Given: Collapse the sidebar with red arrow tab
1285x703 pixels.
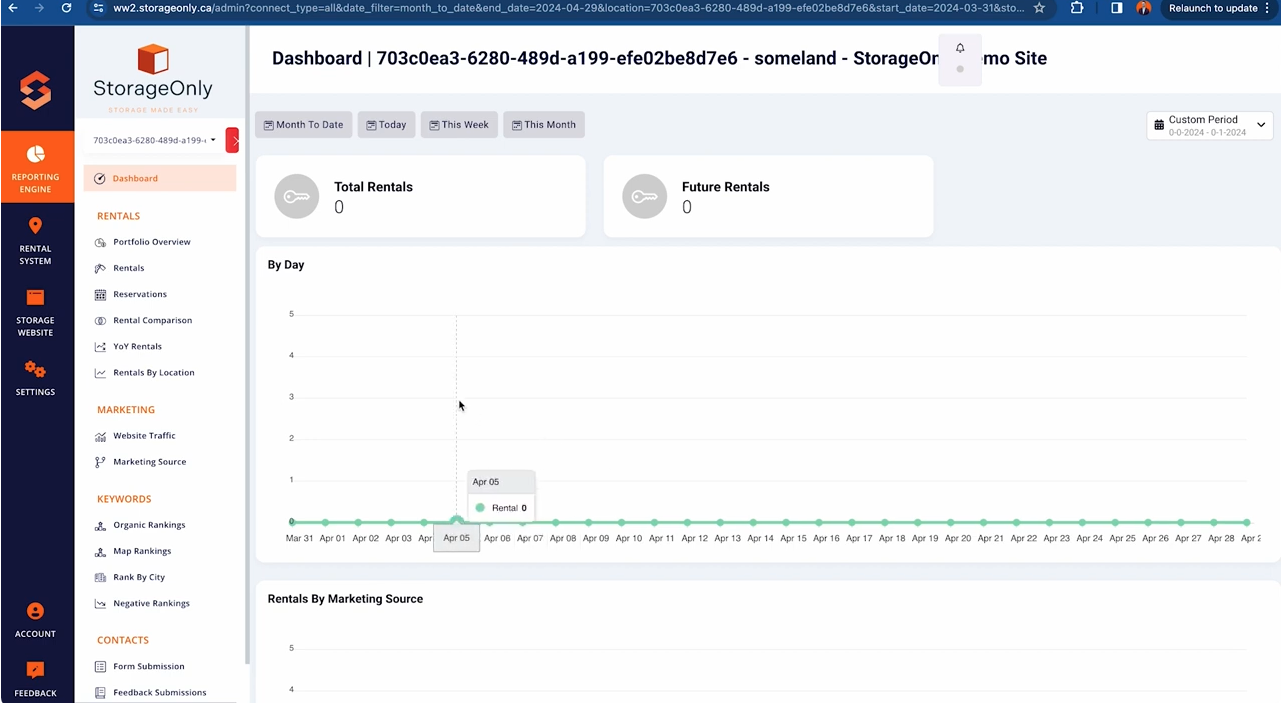Looking at the screenshot, I should point(233,140).
